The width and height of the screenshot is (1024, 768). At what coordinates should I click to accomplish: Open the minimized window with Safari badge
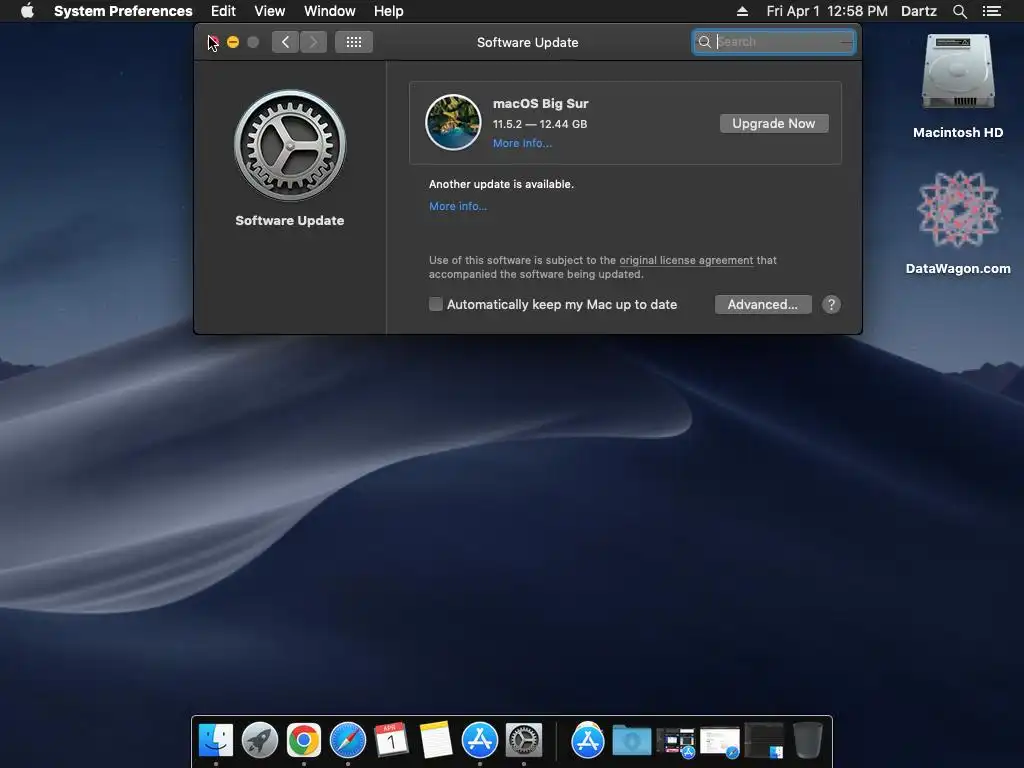coord(720,742)
